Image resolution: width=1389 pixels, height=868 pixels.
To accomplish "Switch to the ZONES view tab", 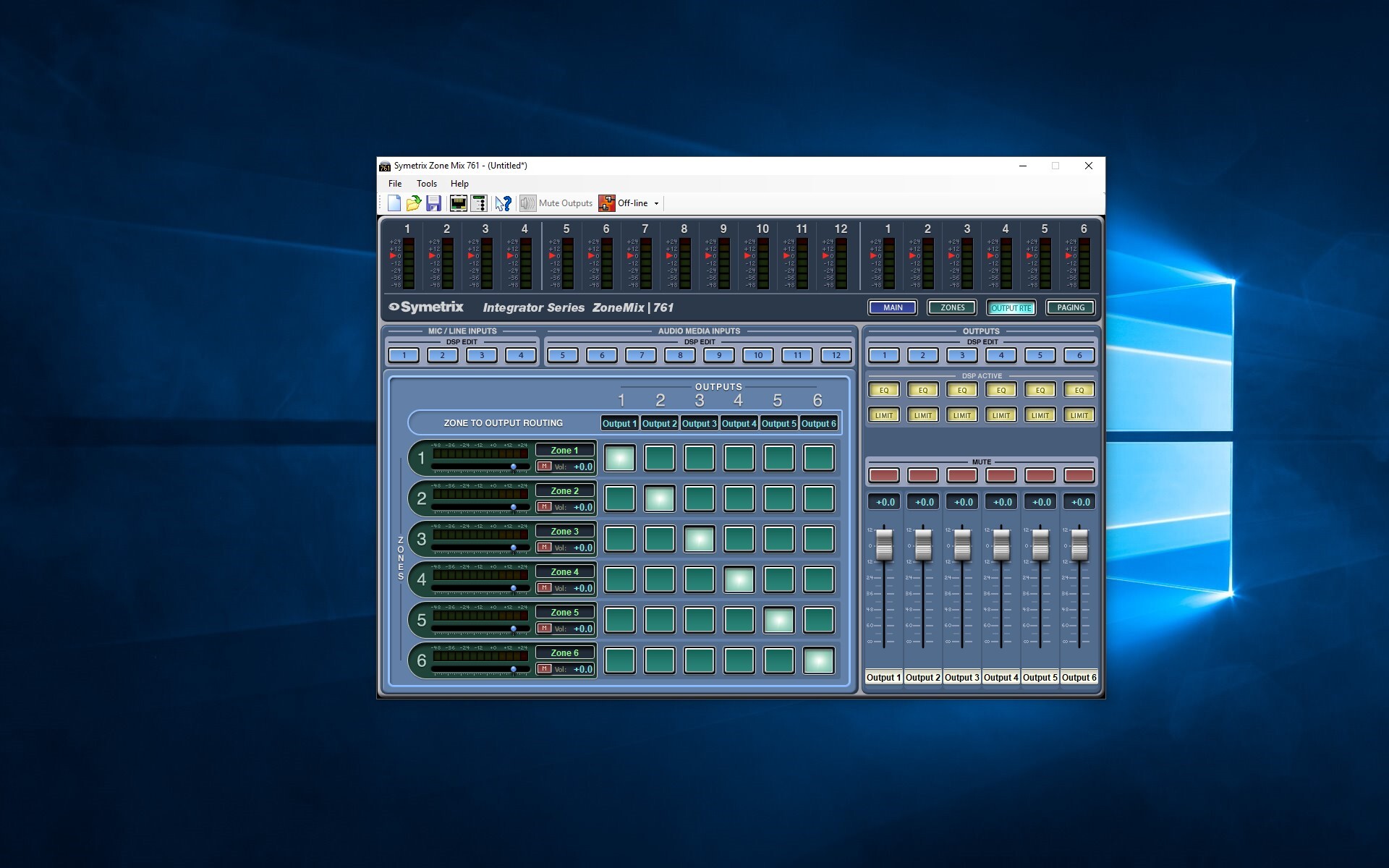I will pyautogui.click(x=952, y=307).
